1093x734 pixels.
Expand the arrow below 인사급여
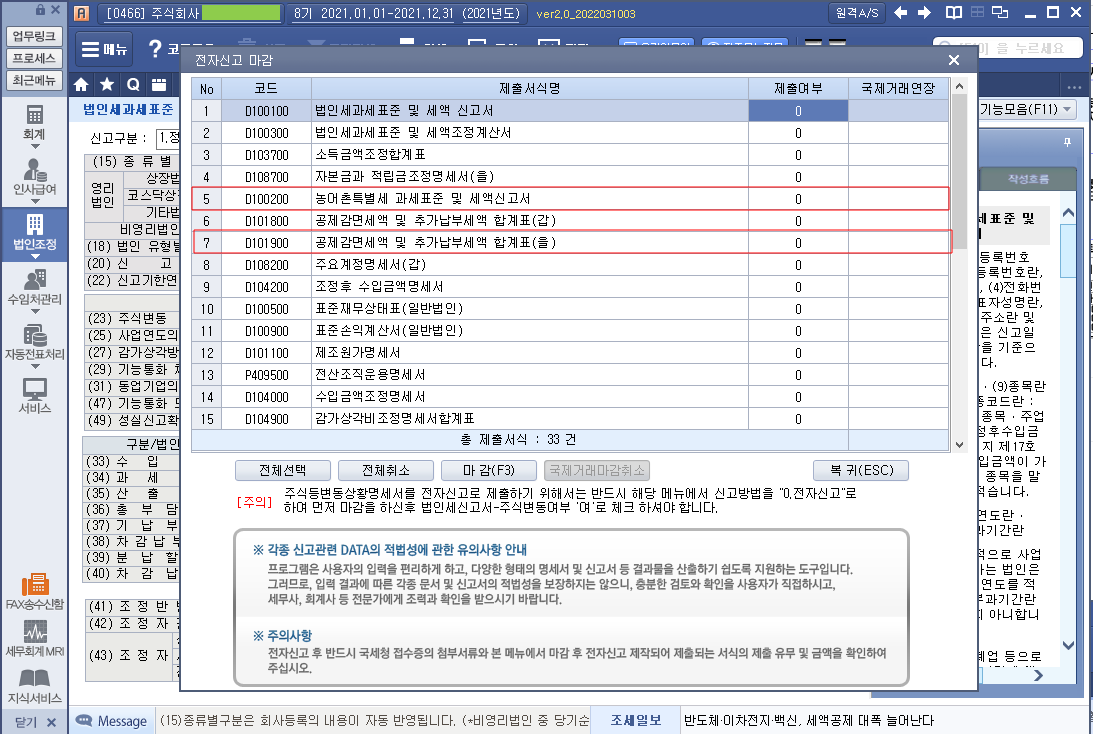34,201
